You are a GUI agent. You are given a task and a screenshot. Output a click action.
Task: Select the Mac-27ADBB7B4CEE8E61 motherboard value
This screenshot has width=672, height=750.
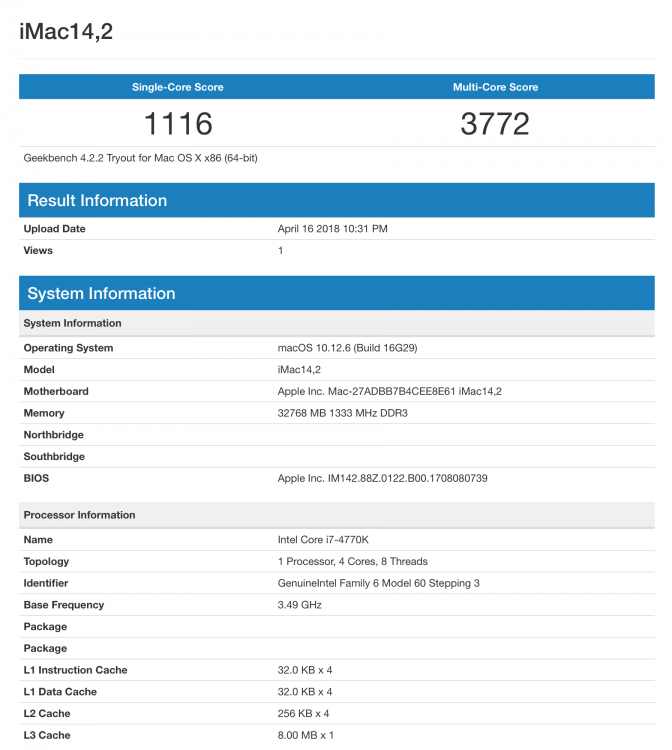point(390,391)
